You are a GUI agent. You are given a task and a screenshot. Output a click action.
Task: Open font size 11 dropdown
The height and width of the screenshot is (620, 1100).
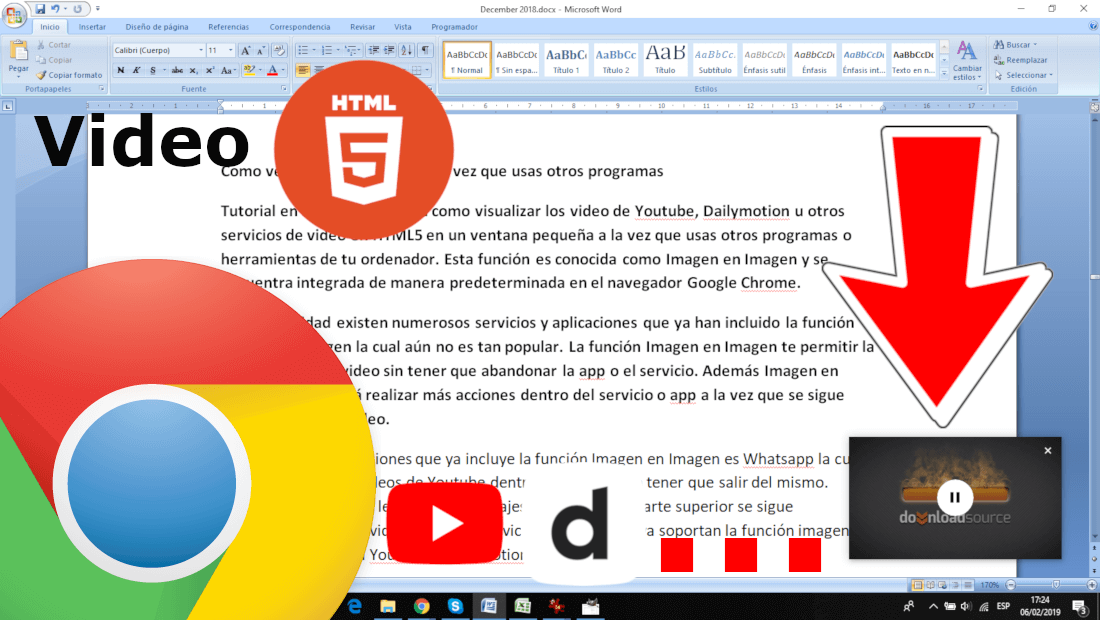(231, 50)
